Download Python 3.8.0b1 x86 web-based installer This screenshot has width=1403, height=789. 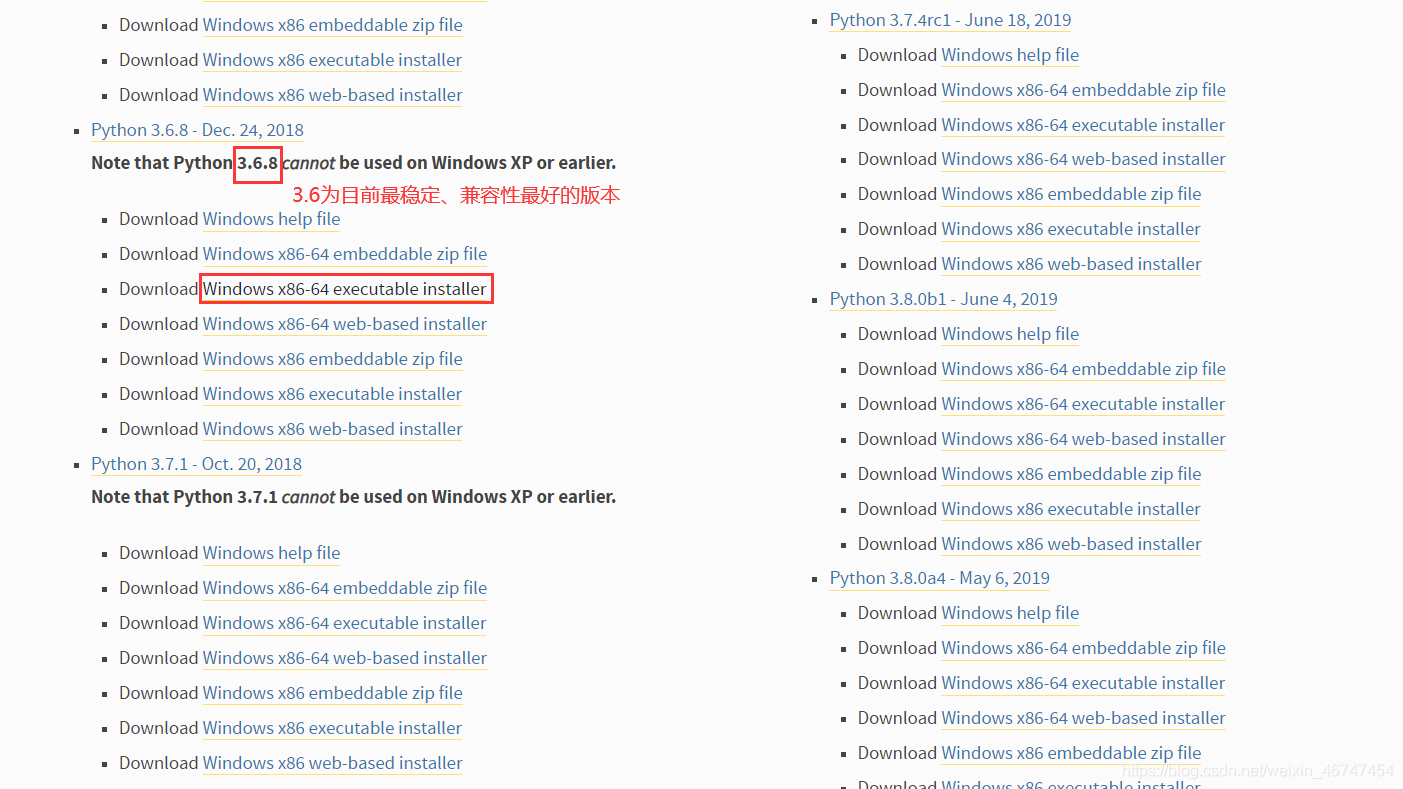1072,544
